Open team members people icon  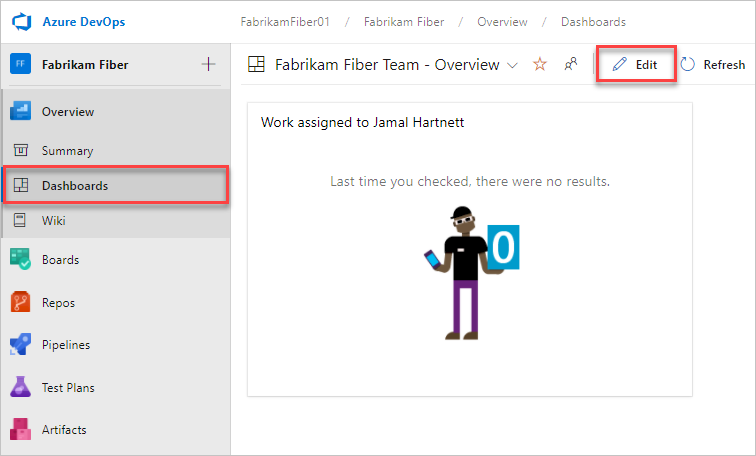[x=571, y=64]
